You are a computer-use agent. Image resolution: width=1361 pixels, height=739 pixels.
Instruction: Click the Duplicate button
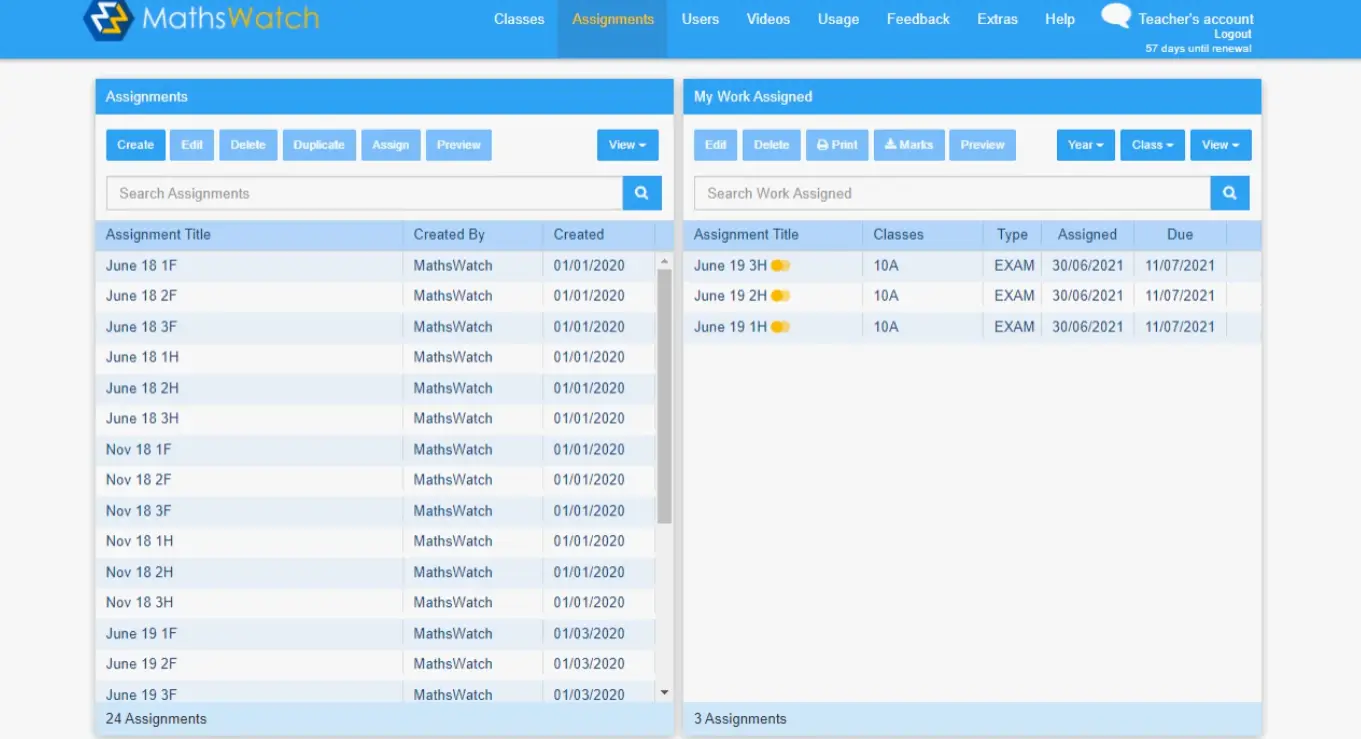point(319,144)
